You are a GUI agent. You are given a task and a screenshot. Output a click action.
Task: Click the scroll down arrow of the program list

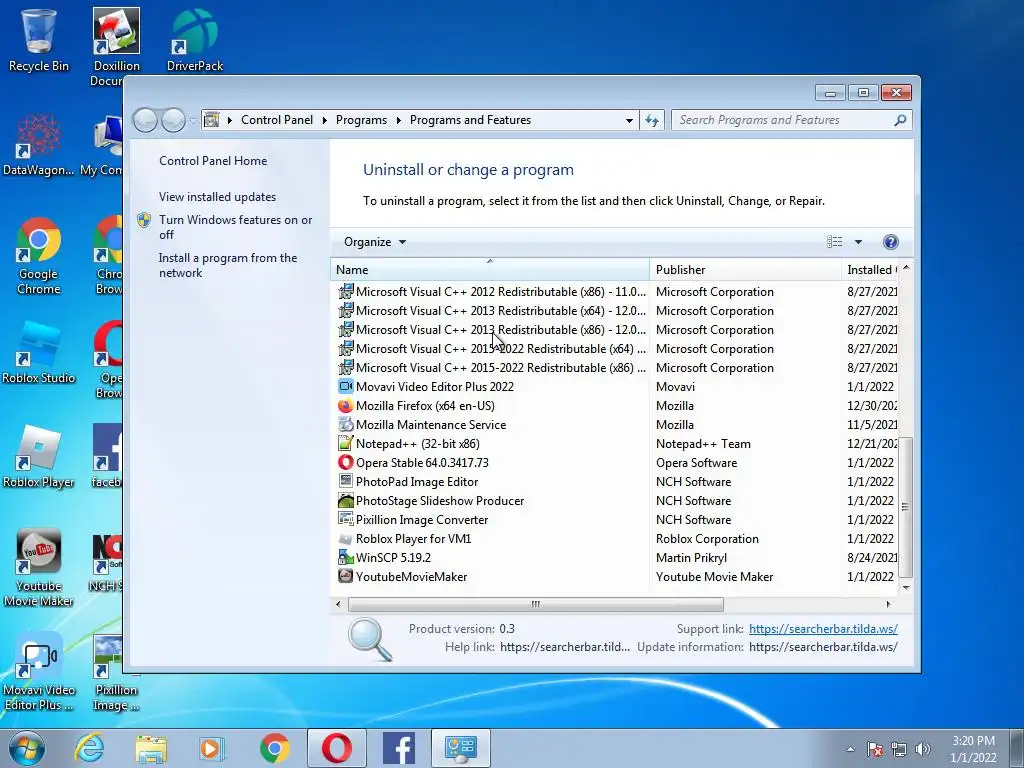pyautogui.click(x=905, y=587)
